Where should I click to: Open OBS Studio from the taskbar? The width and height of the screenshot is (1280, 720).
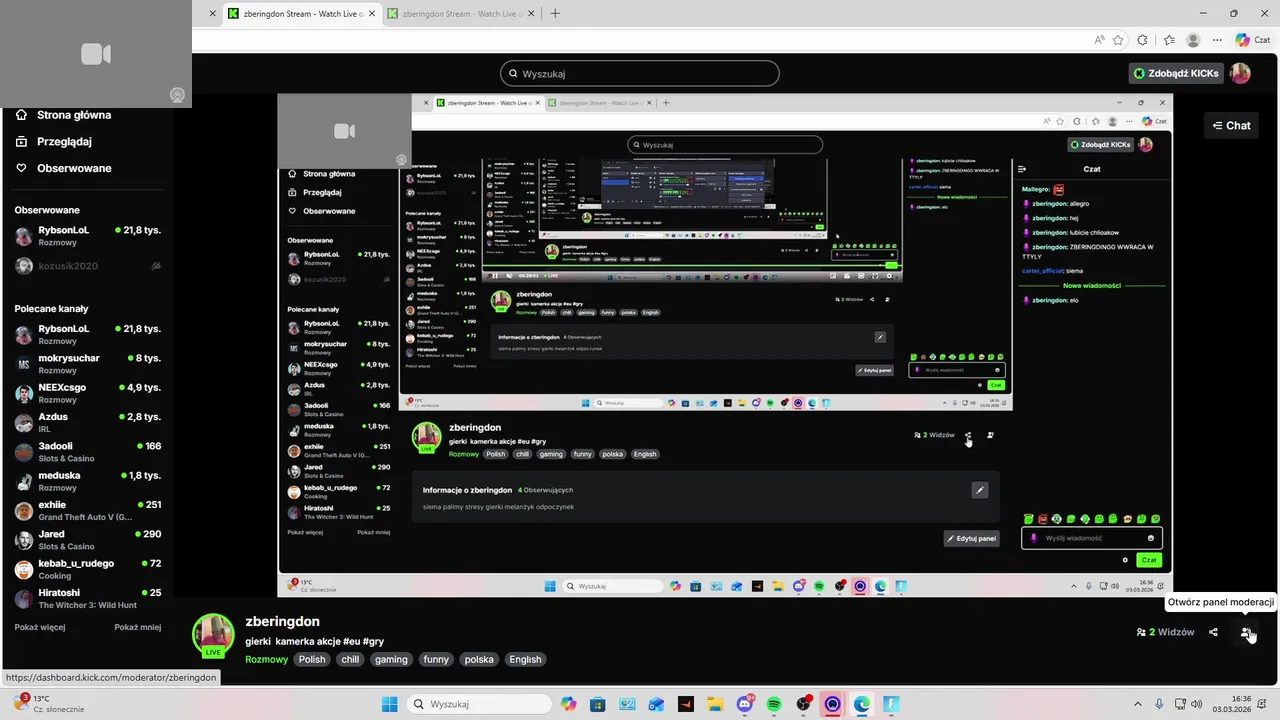[x=803, y=704]
